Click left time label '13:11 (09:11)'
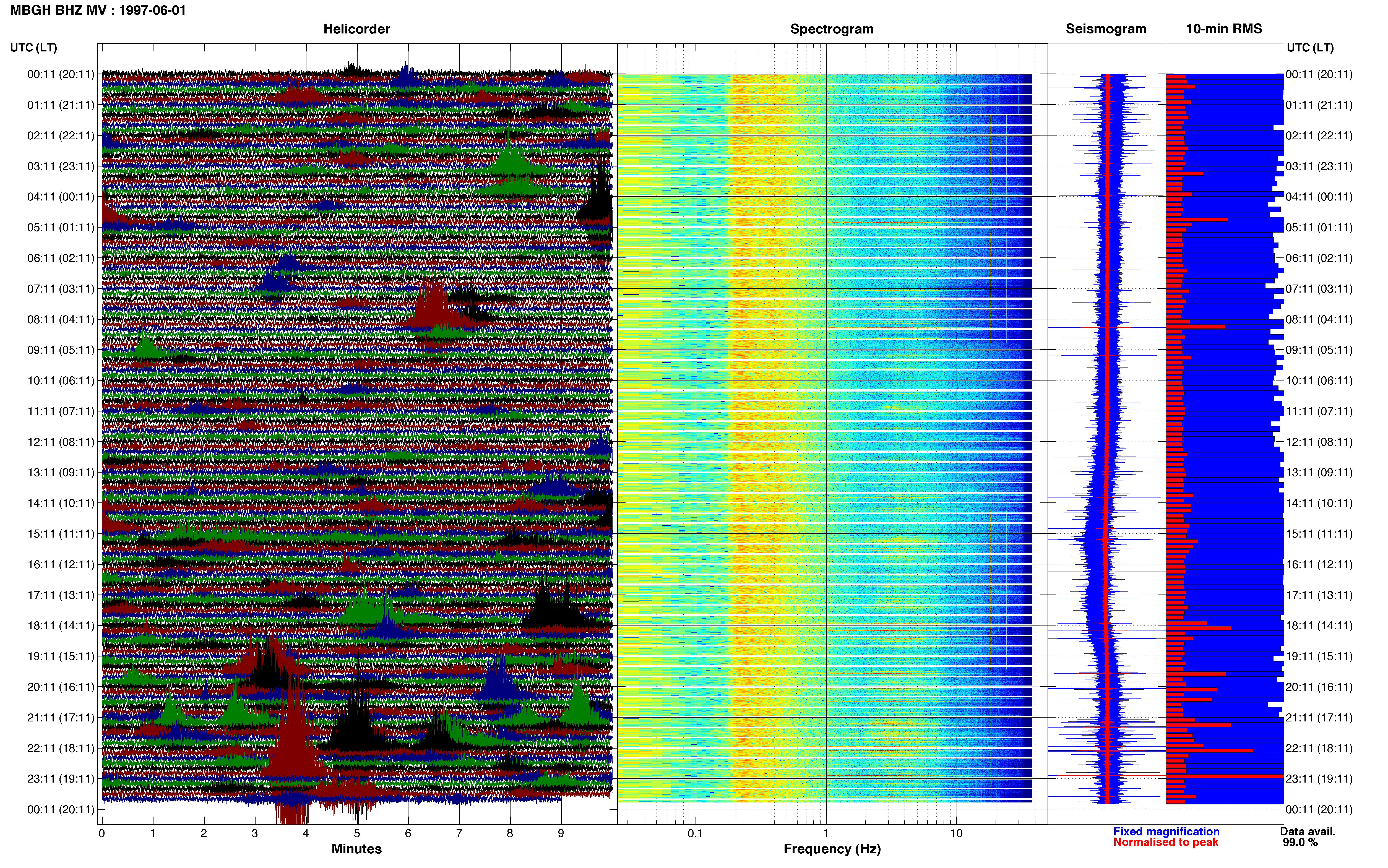This screenshot has height=868, width=1388. pos(61,472)
